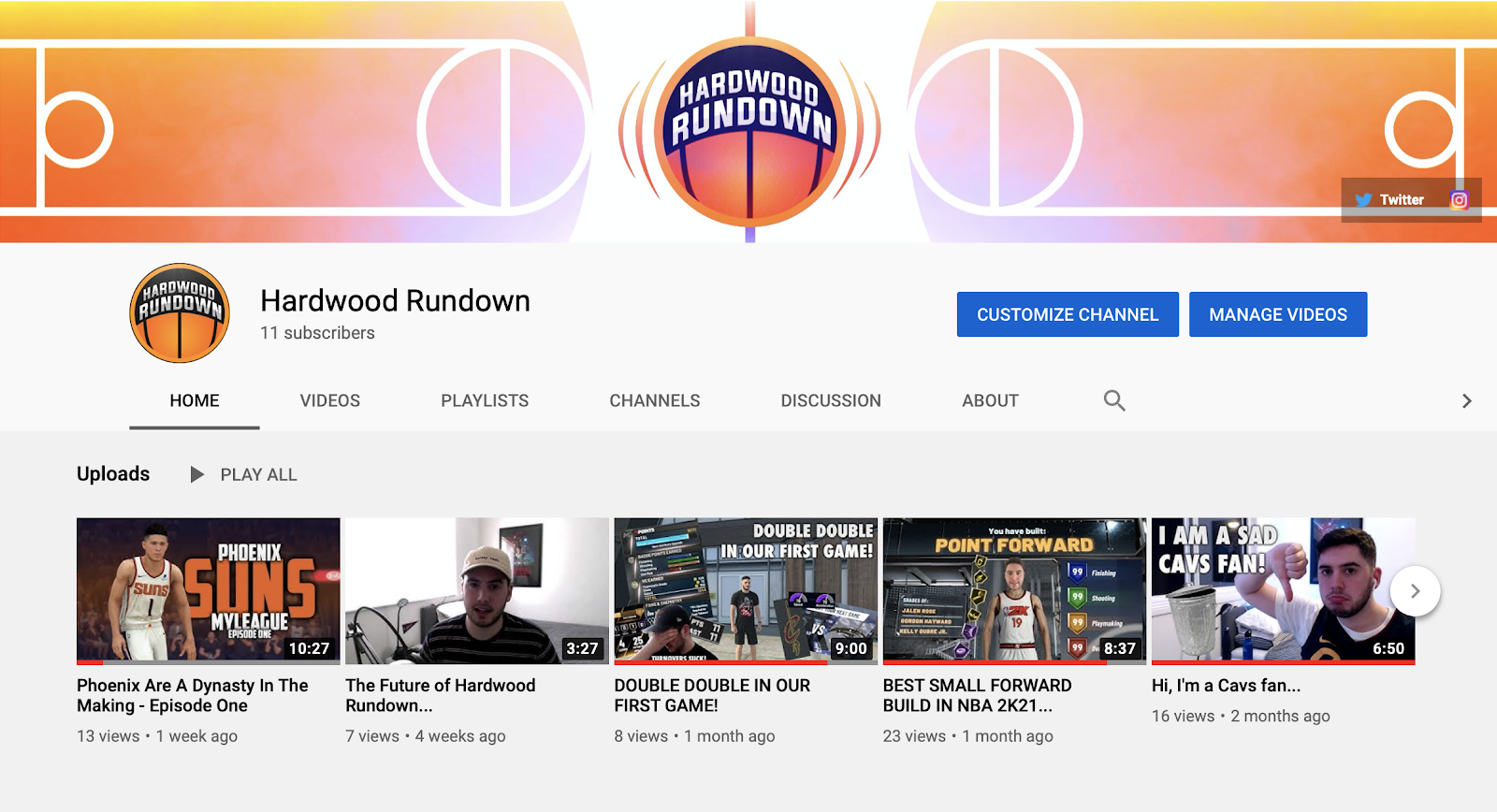Show more tabs with right chevron

click(1466, 400)
